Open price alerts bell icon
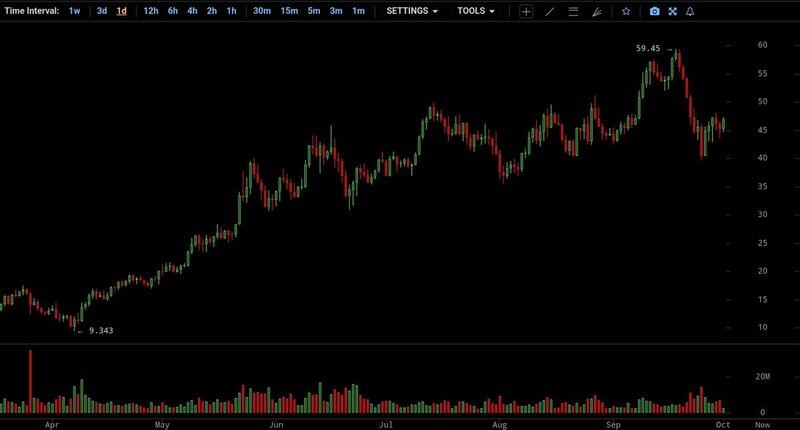This screenshot has width=800, height=430. (x=689, y=11)
